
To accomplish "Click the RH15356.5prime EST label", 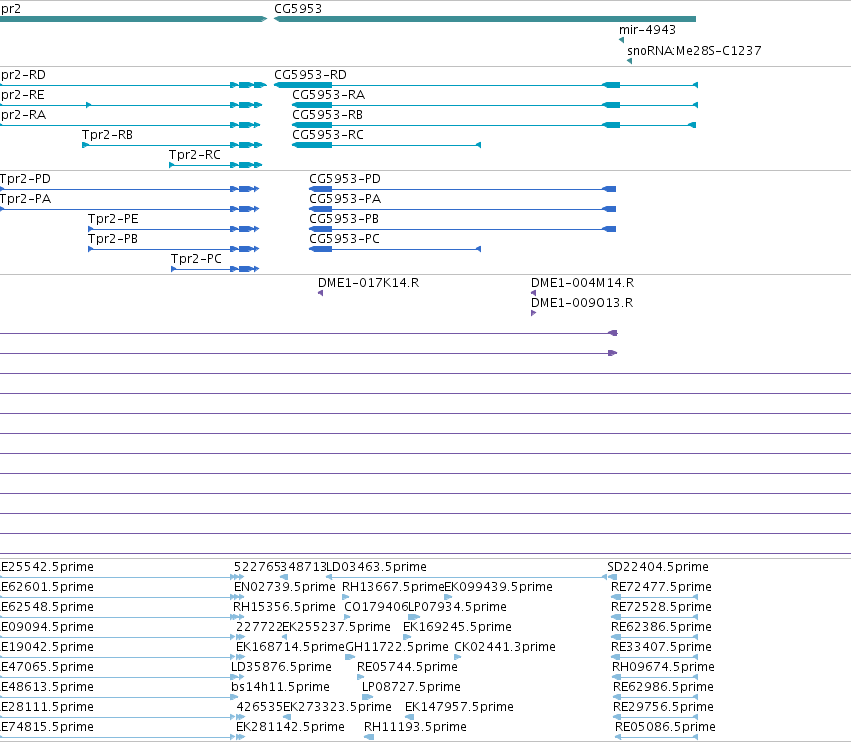I will (284, 607).
